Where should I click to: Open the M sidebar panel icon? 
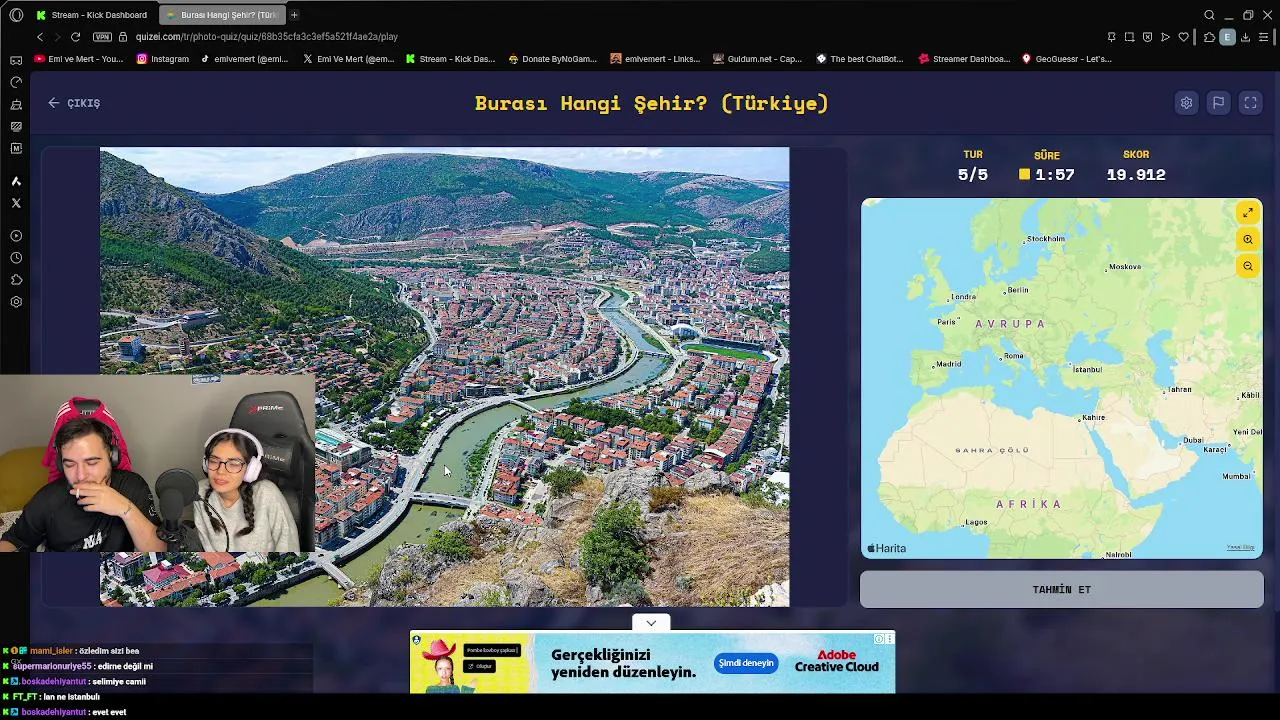pyautogui.click(x=16, y=148)
